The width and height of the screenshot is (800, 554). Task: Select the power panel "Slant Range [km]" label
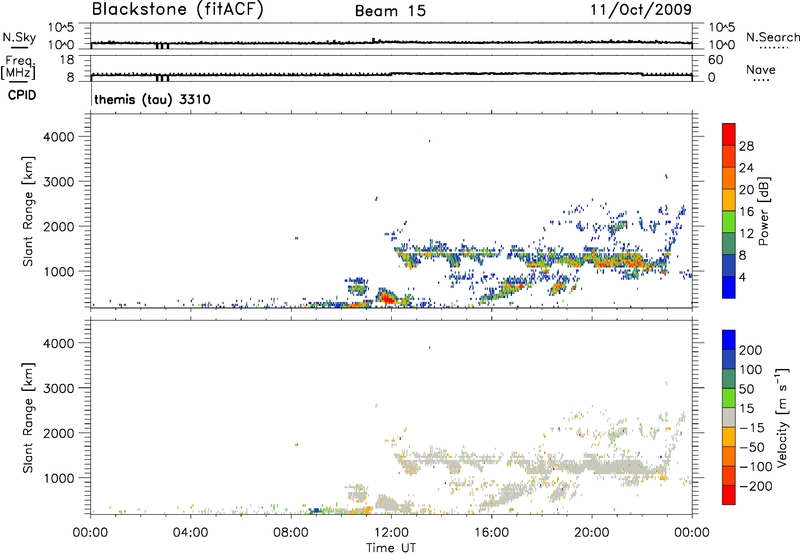28,211
